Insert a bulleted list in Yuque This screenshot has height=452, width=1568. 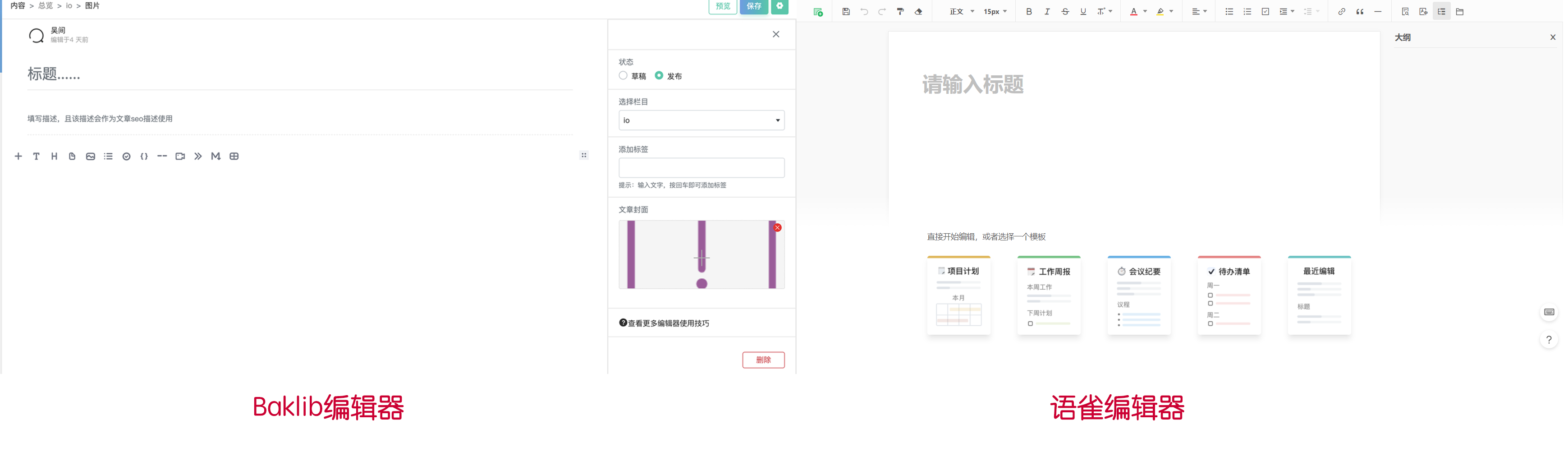click(x=1229, y=12)
